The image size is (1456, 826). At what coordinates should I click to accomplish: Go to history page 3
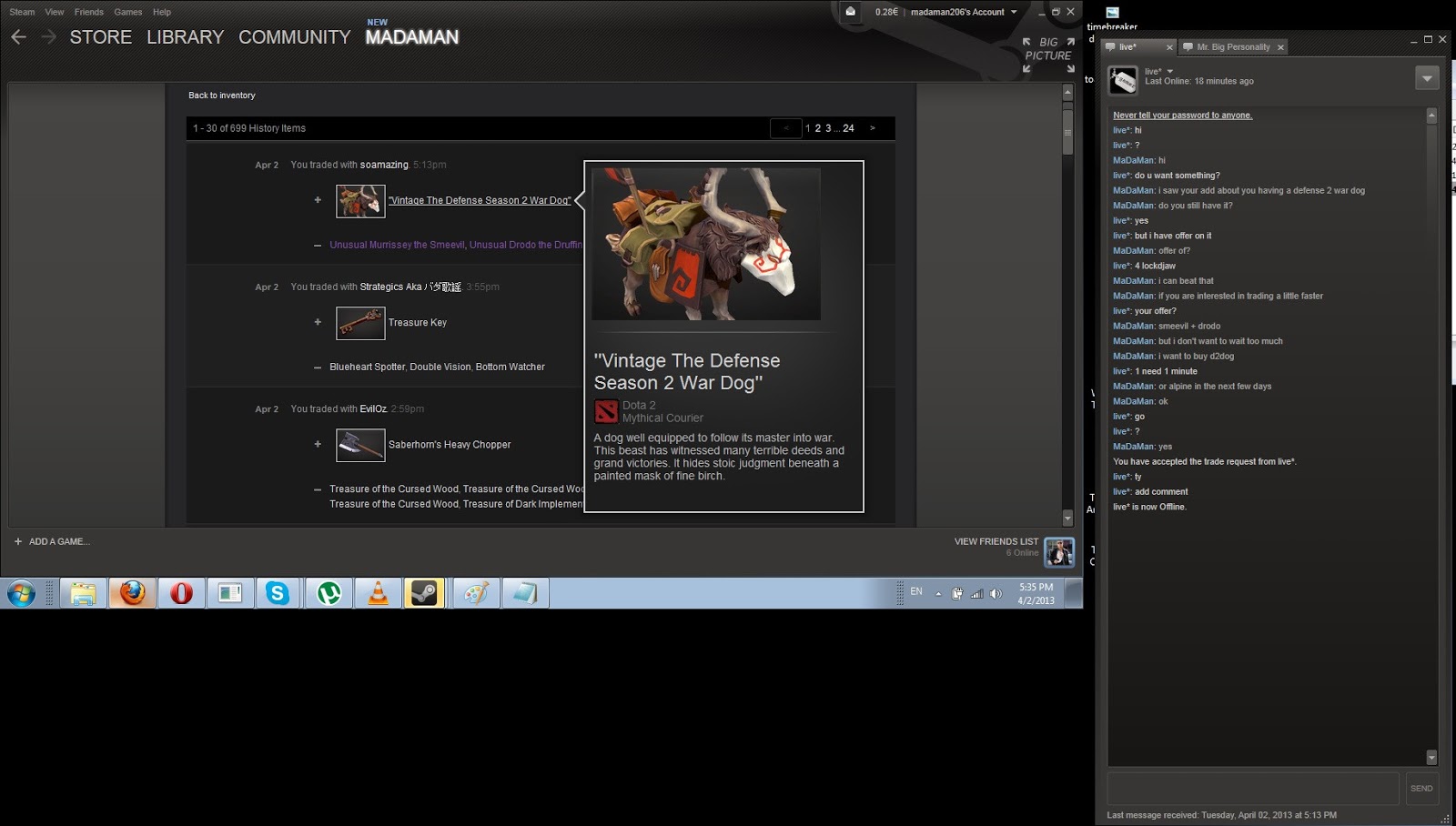pos(828,128)
